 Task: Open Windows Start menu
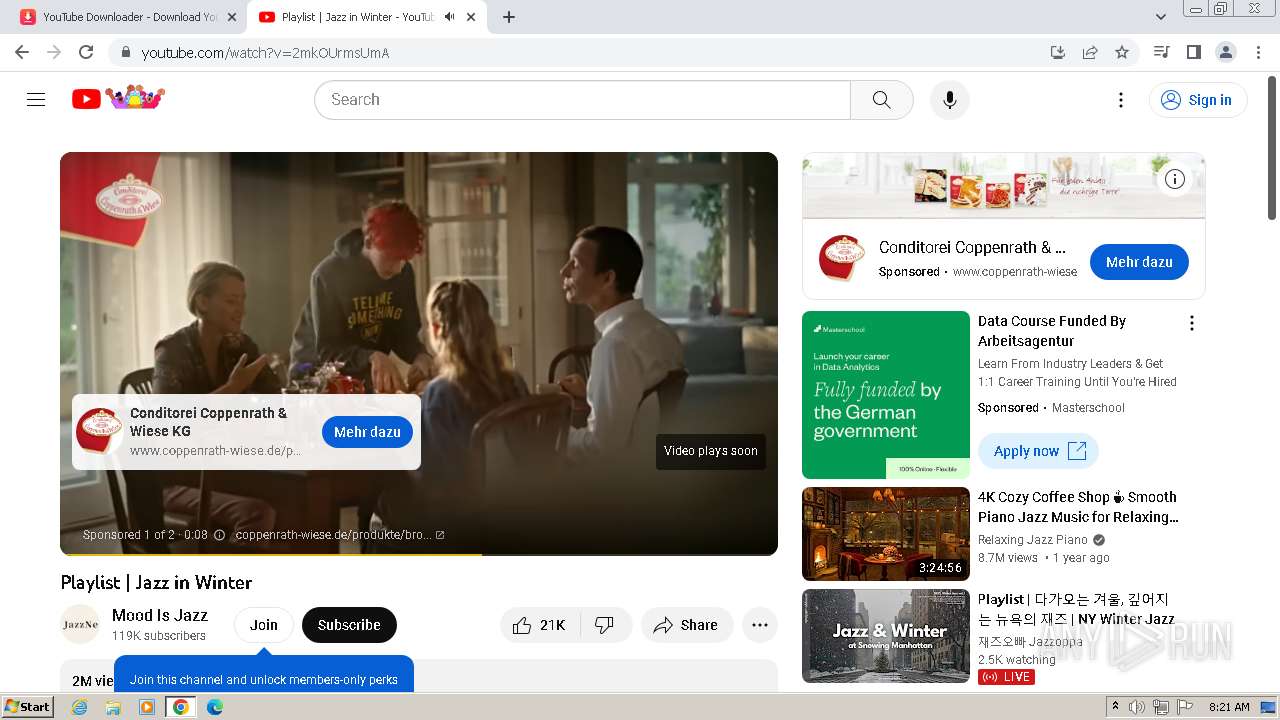point(28,706)
